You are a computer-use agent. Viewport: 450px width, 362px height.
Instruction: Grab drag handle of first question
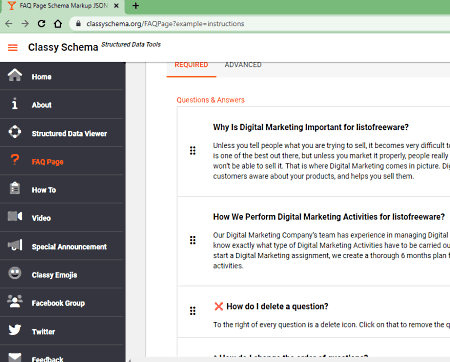(193, 151)
